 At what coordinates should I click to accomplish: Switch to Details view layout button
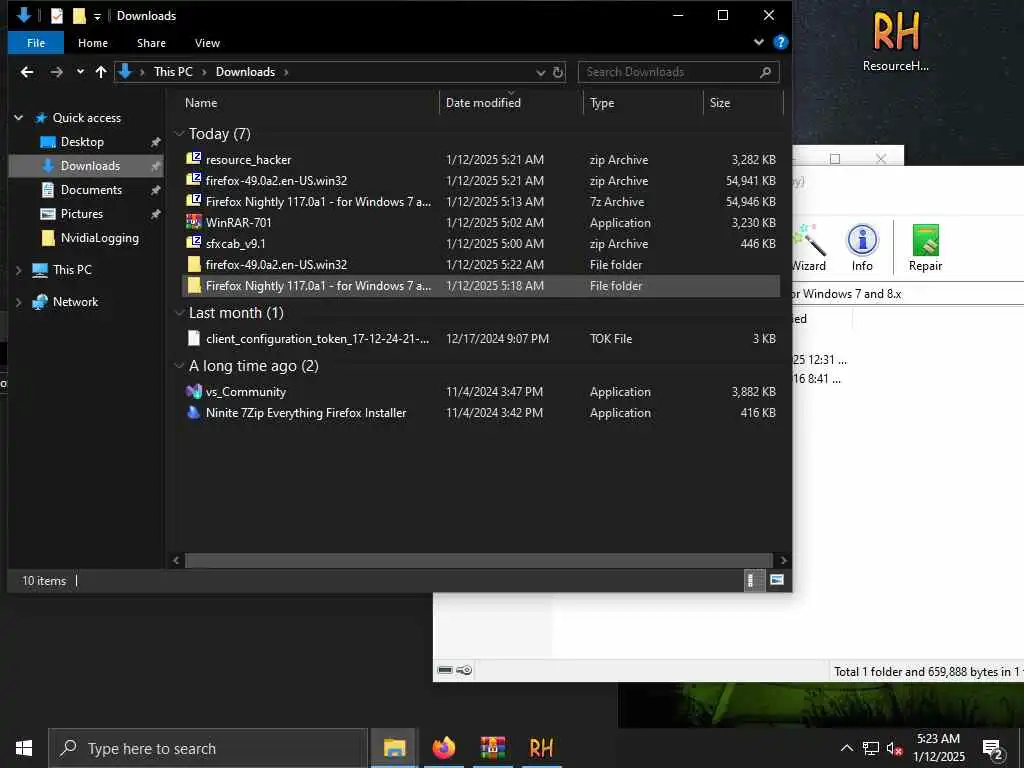752,580
